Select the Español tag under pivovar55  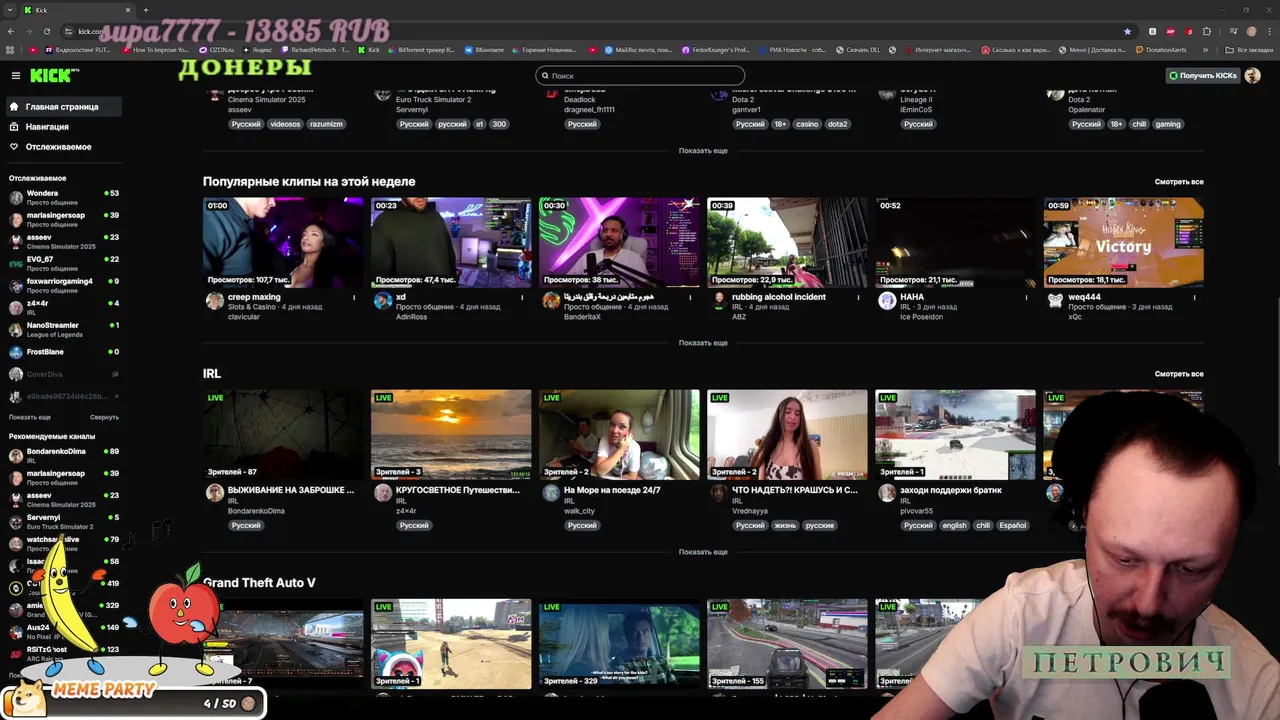coord(1012,525)
